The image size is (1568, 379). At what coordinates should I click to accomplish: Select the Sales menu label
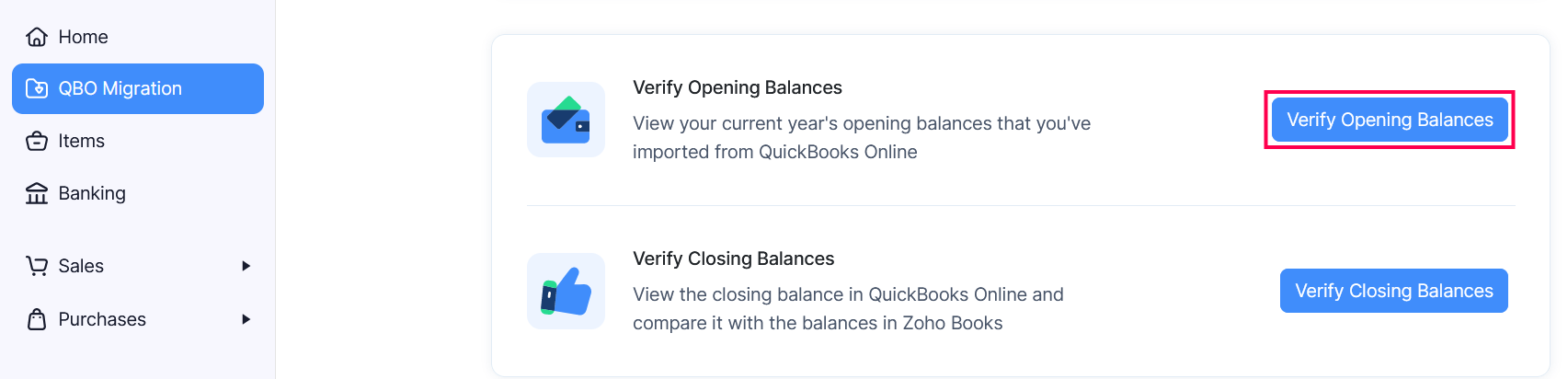[81, 266]
